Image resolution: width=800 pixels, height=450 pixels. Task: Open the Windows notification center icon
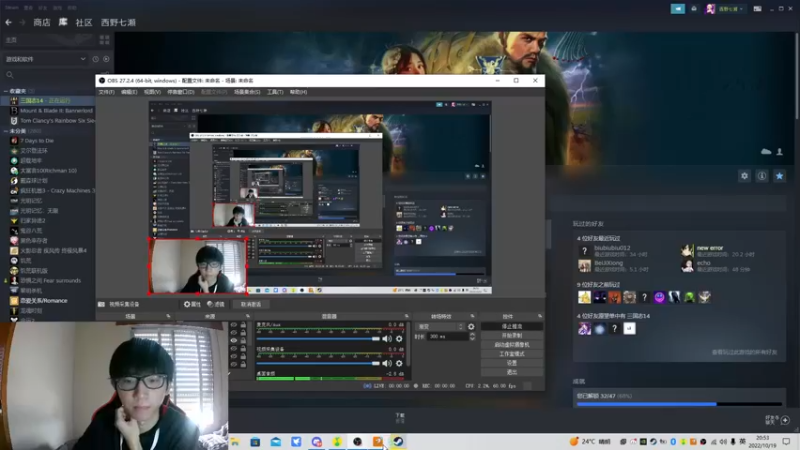click(786, 442)
